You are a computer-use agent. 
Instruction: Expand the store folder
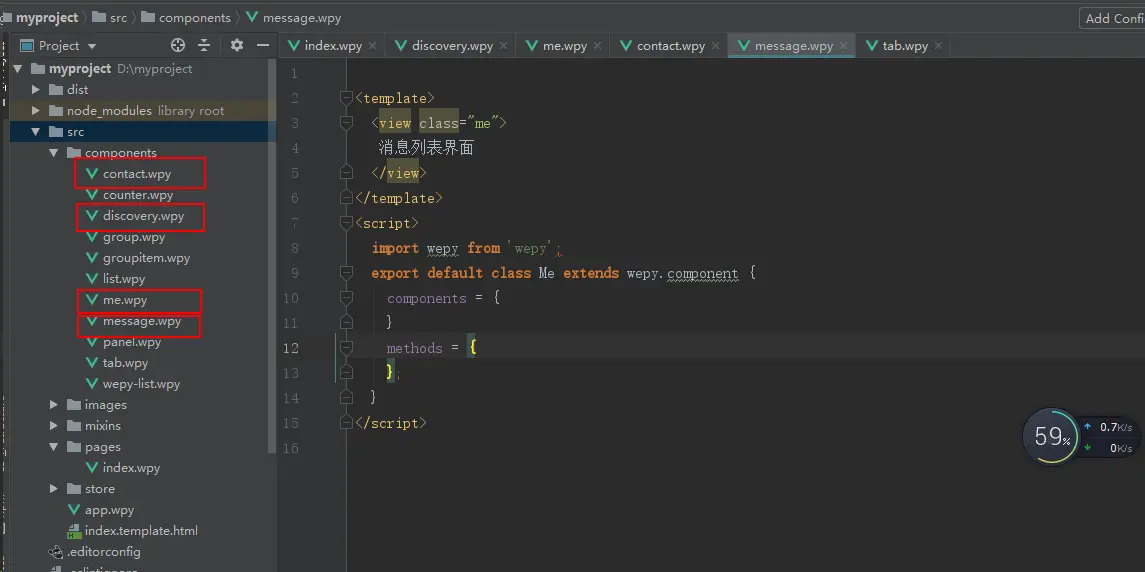[53, 489]
